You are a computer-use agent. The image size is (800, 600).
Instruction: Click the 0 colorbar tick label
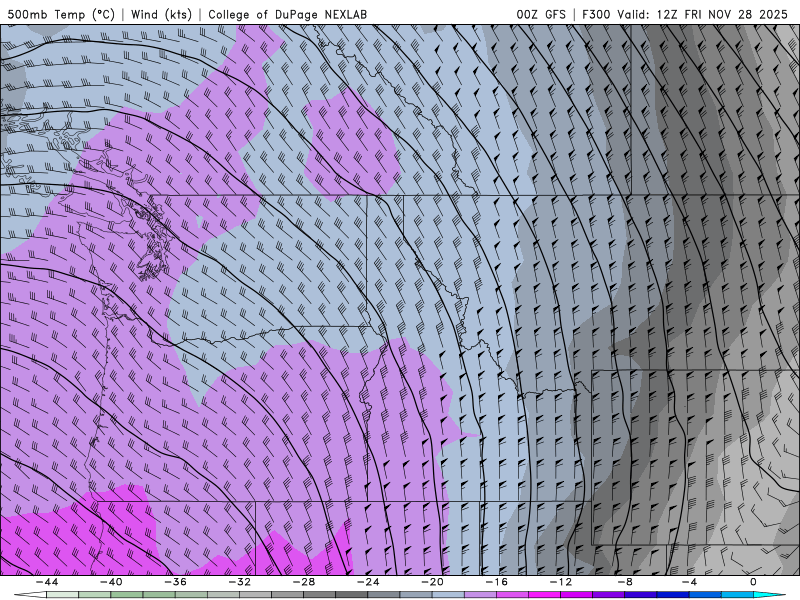click(x=754, y=582)
